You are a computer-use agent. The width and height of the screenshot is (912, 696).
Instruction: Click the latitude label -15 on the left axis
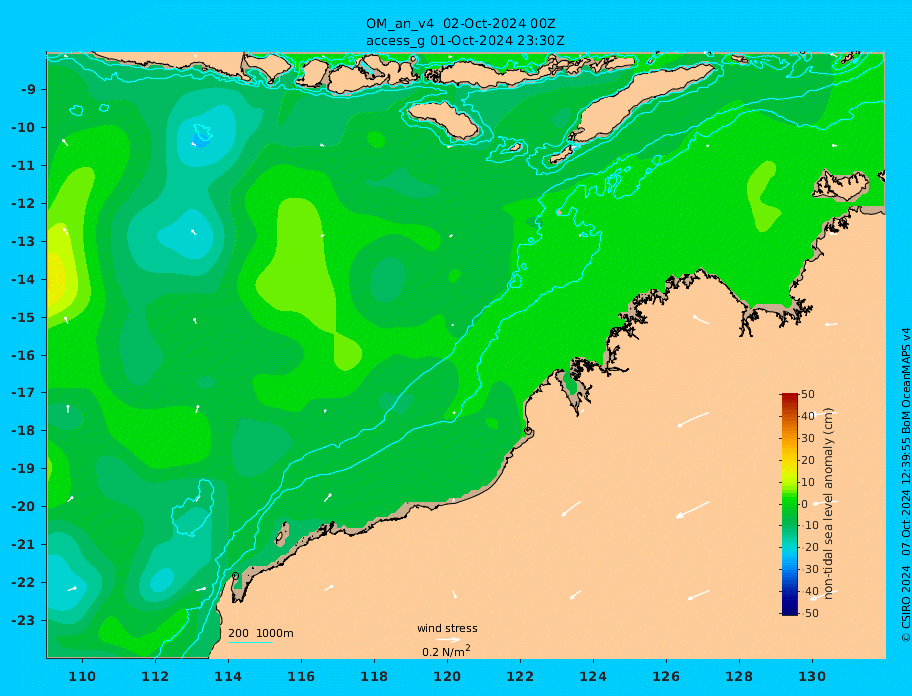(23, 317)
